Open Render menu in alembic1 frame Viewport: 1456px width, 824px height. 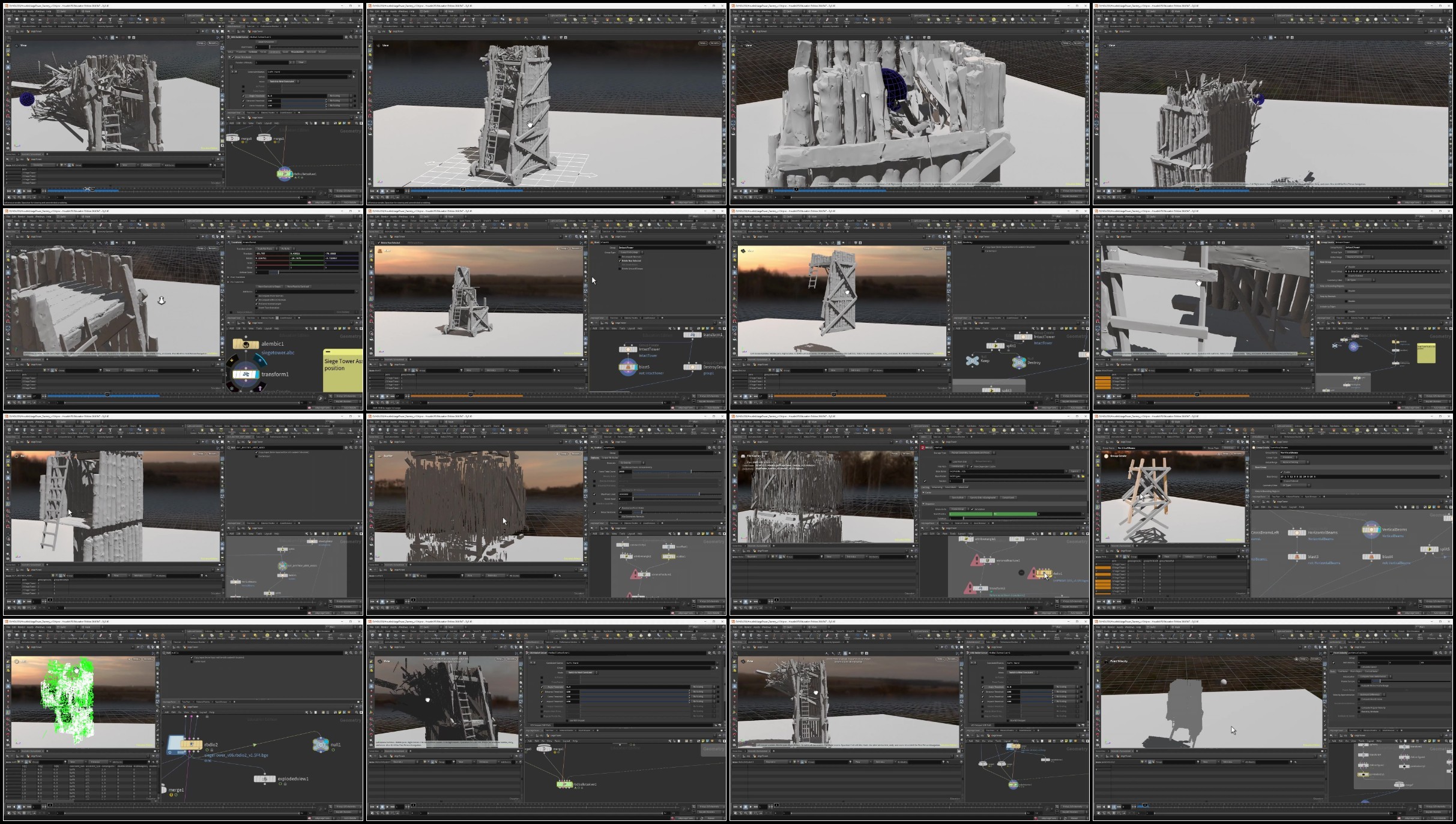(22, 217)
